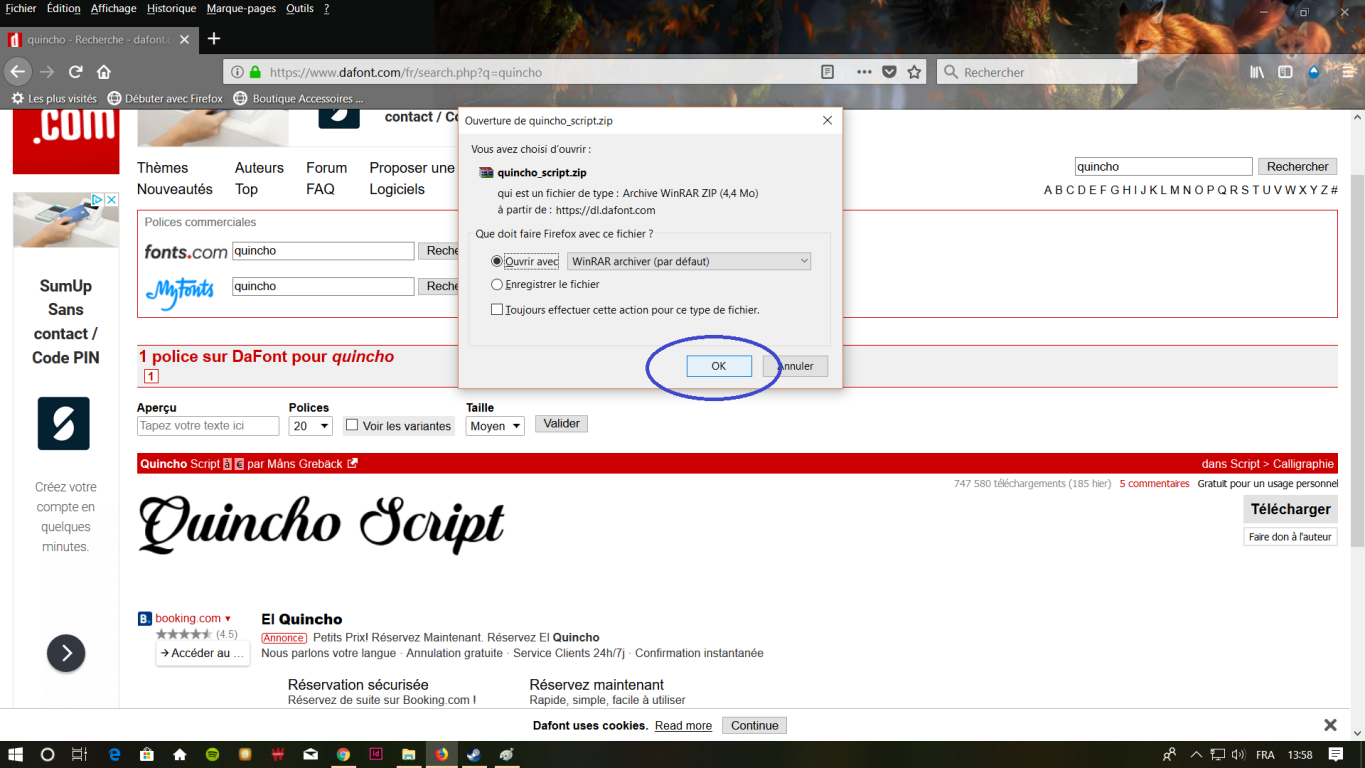Check 'Toujours effectuer cette action' checkbox

(x=497, y=310)
